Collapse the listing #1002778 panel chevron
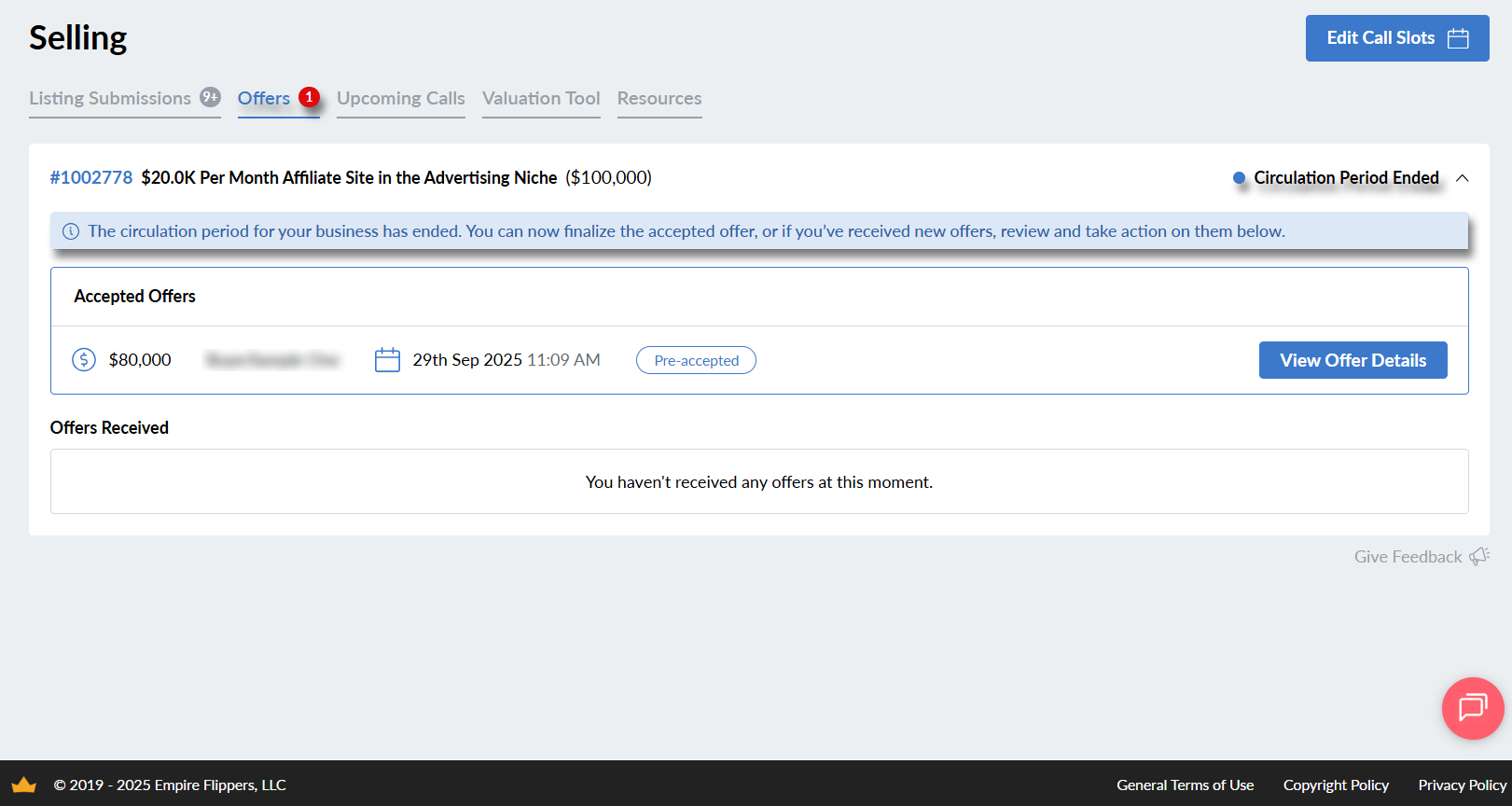This screenshot has height=806, width=1512. tap(1462, 178)
